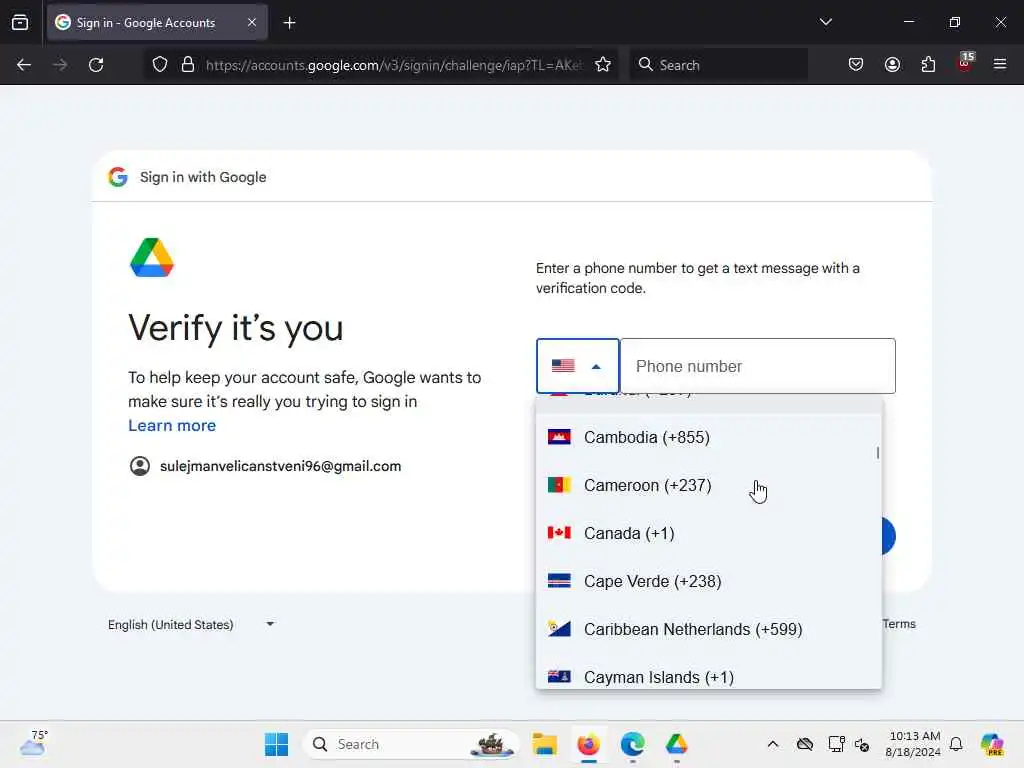The image size is (1024, 768).
Task: Click the Firefox View icon in the tab bar
Action: click(x=20, y=23)
